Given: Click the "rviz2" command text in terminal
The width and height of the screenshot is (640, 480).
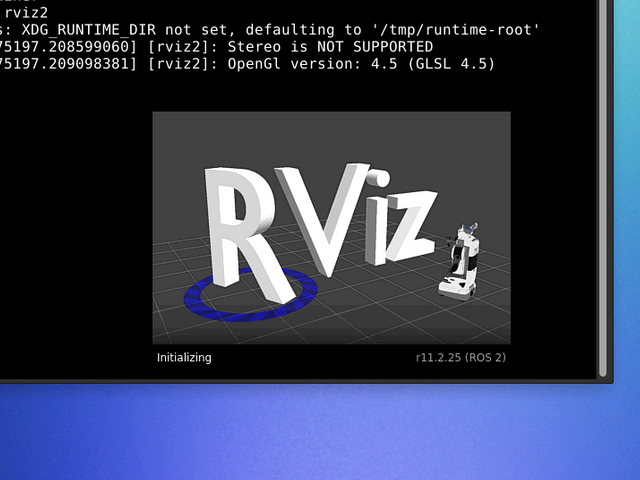Looking at the screenshot, I should click(x=27, y=13).
